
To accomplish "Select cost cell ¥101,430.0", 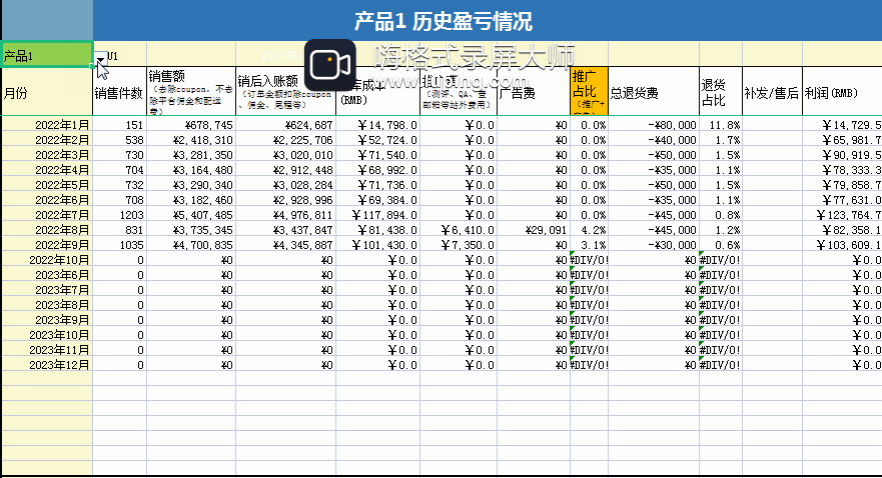I will [378, 245].
